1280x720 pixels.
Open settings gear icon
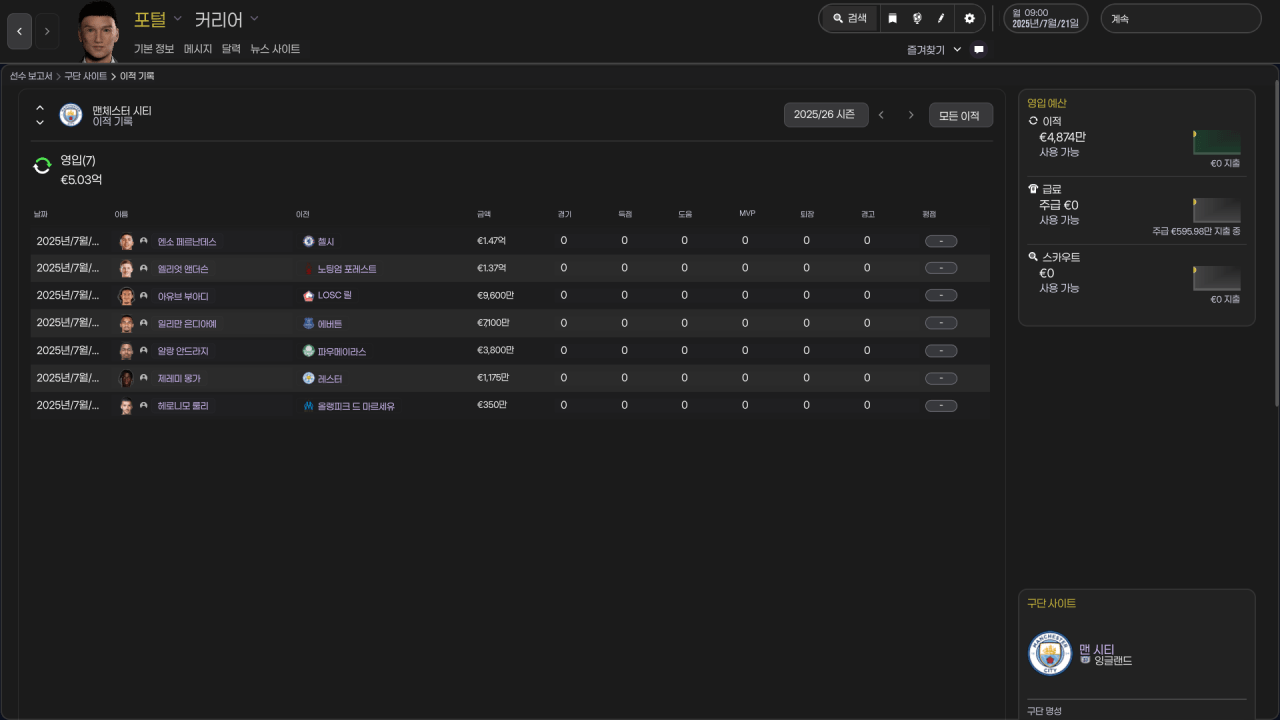(x=969, y=18)
